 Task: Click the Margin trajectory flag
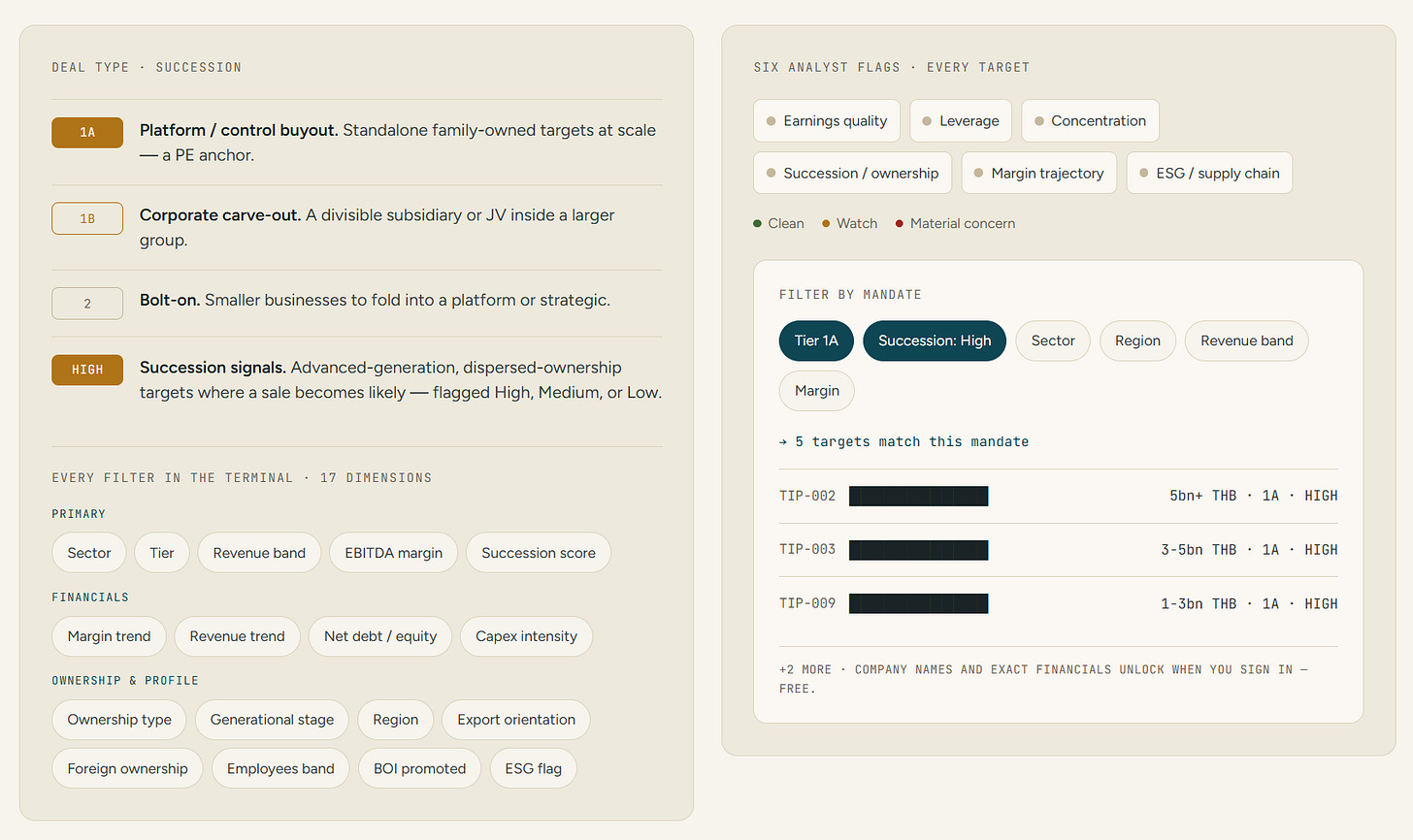[1039, 174]
